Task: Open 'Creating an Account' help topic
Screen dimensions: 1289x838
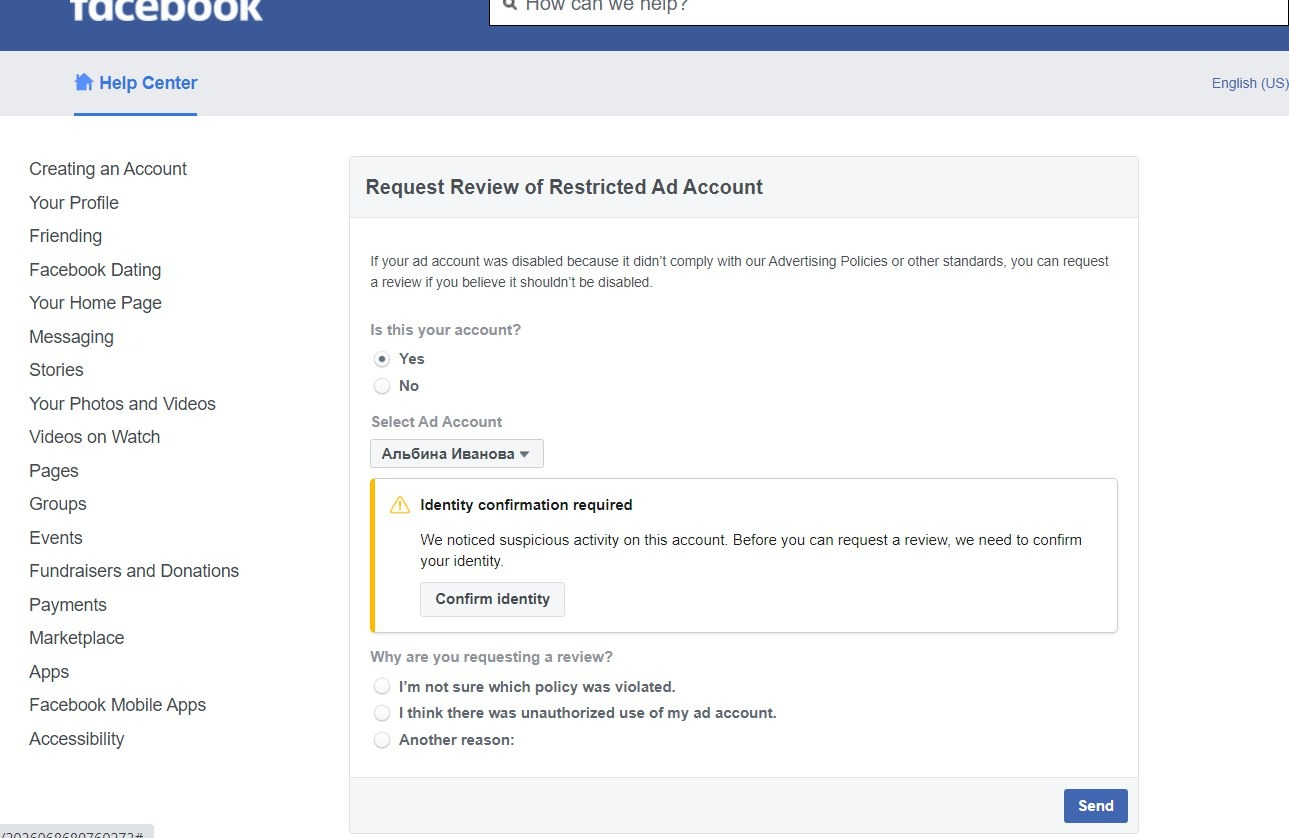Action: click(x=108, y=169)
